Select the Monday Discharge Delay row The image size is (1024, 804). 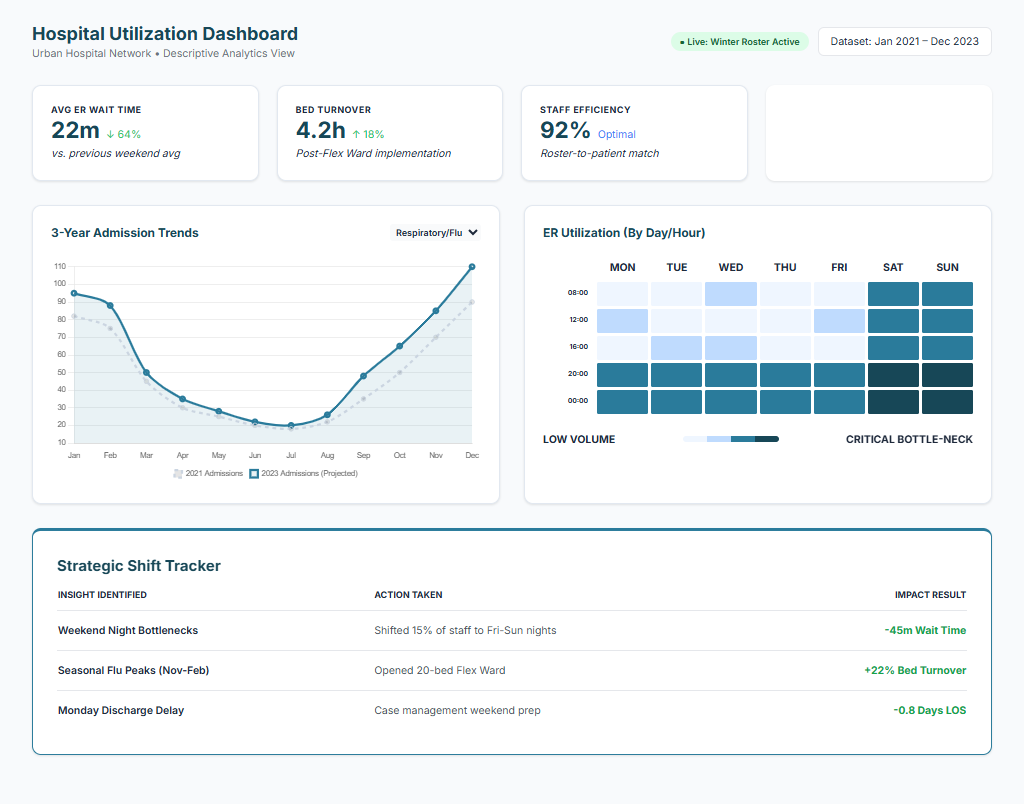511,711
